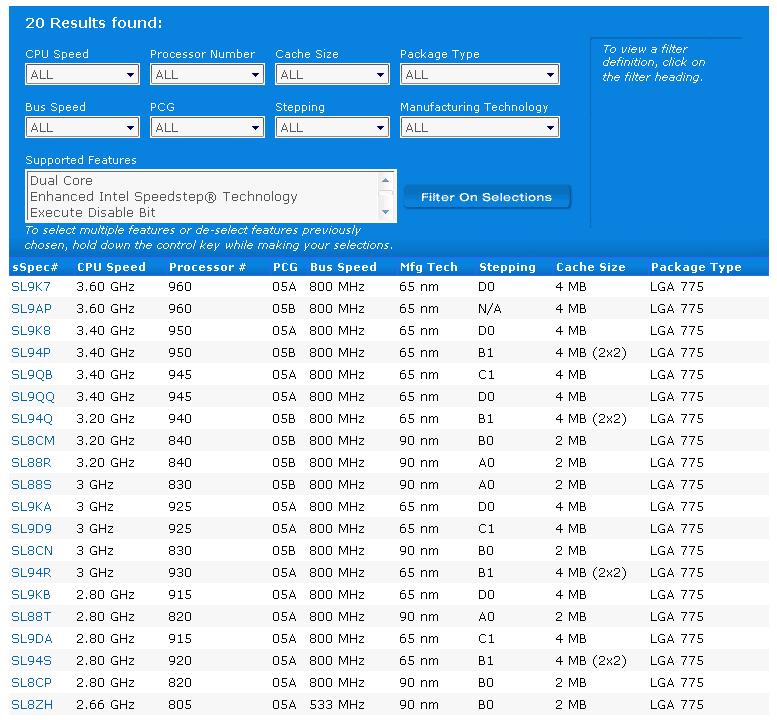Open sSpec link SL9AP

(x=31, y=309)
